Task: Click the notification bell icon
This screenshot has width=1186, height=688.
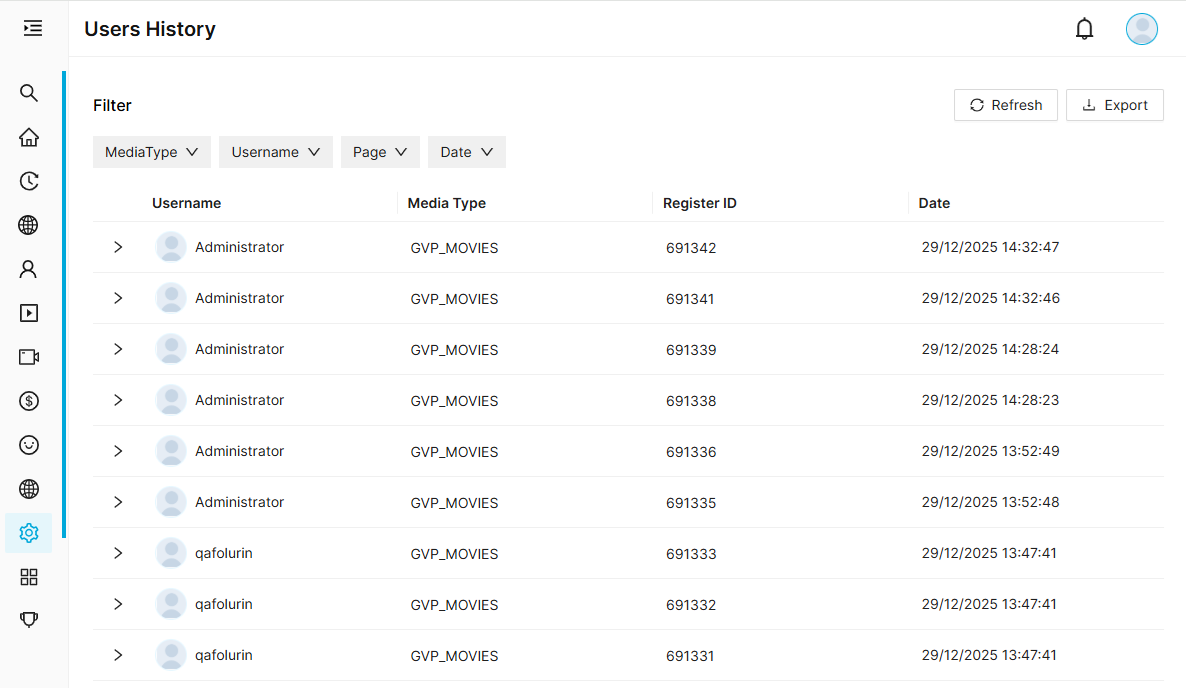Action: tap(1084, 29)
